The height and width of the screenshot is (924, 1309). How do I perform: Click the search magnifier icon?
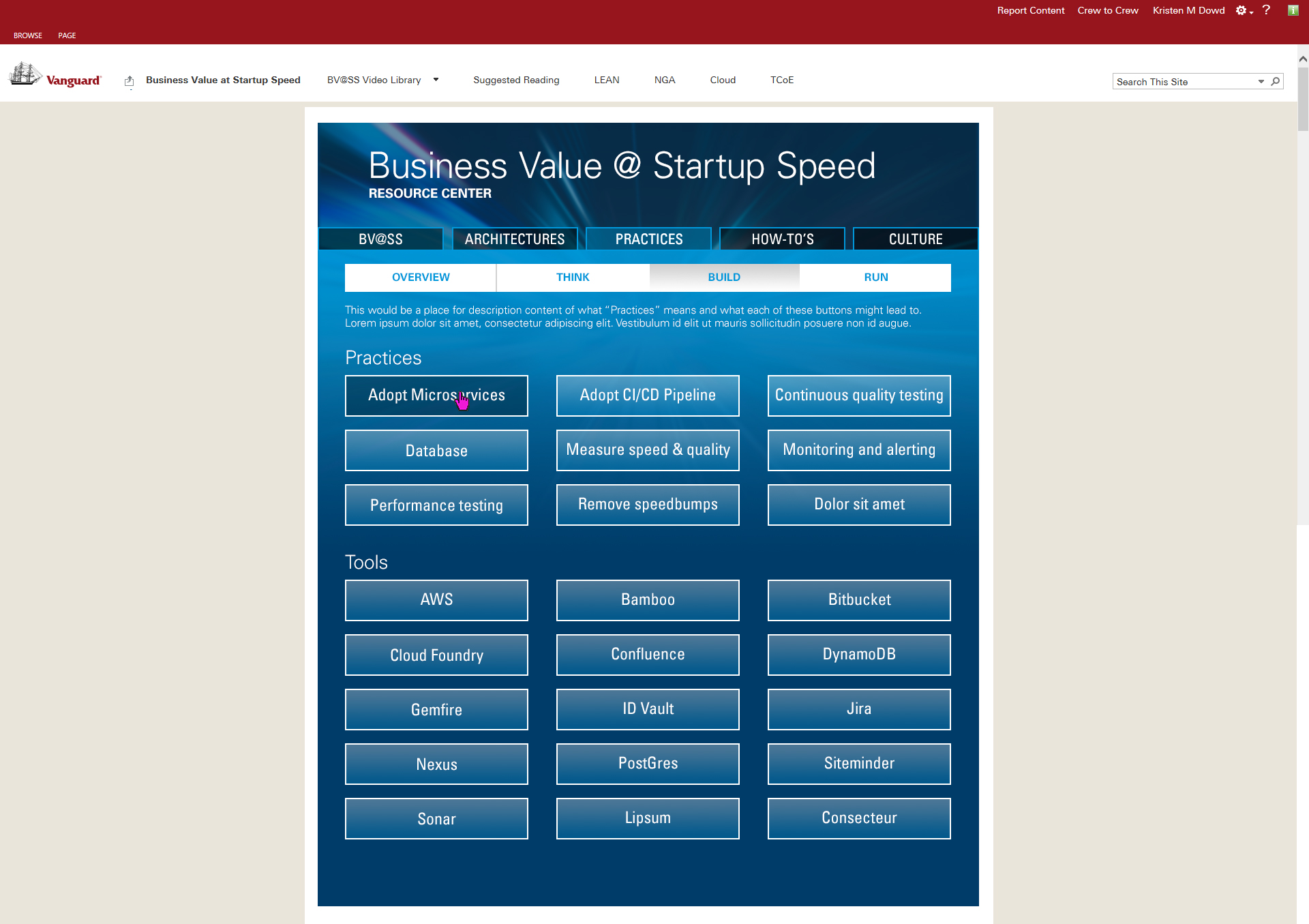(1276, 82)
